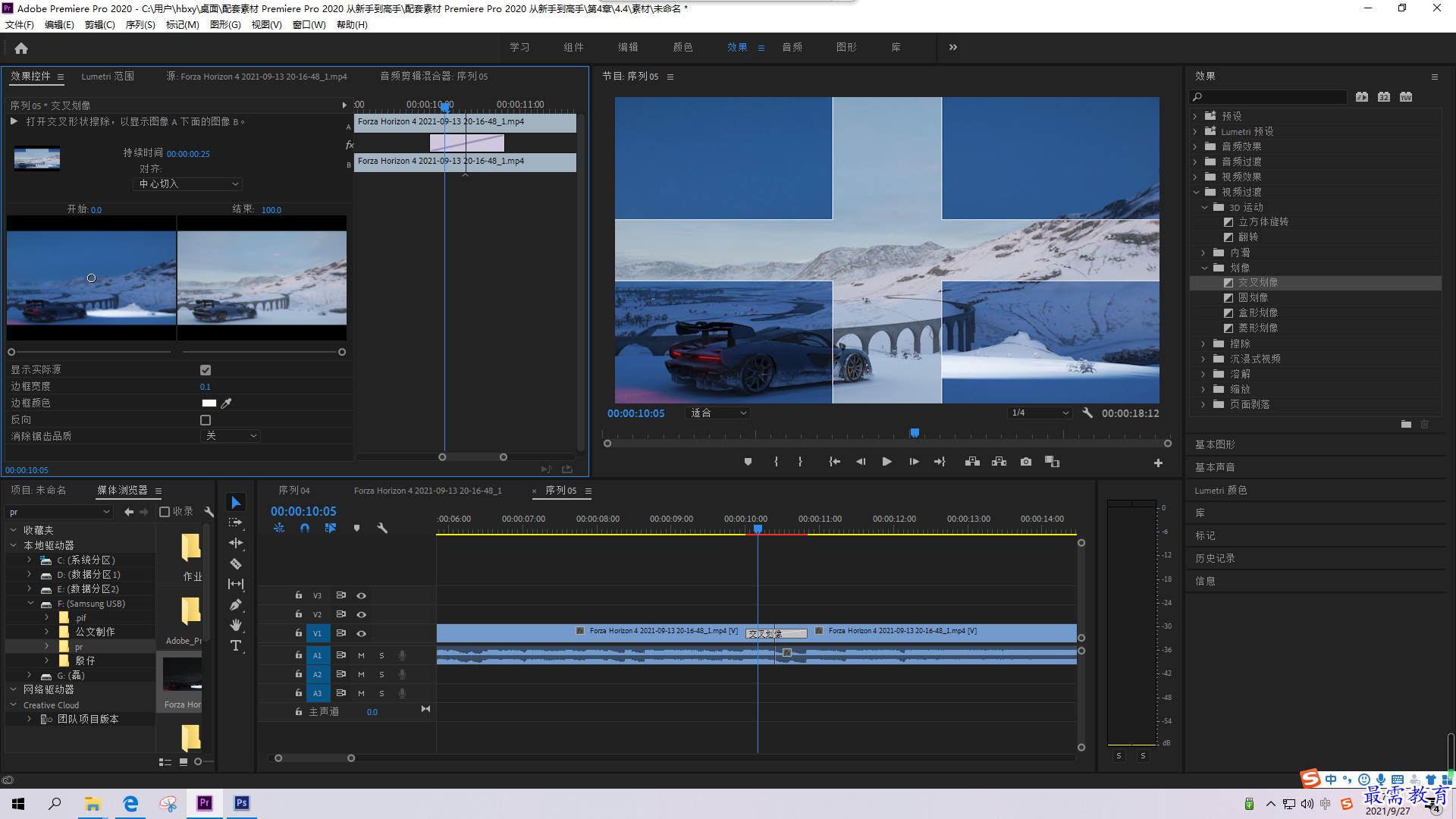Click the Program monitor scrub playhead
The width and height of the screenshot is (1456, 819).
[x=915, y=433]
